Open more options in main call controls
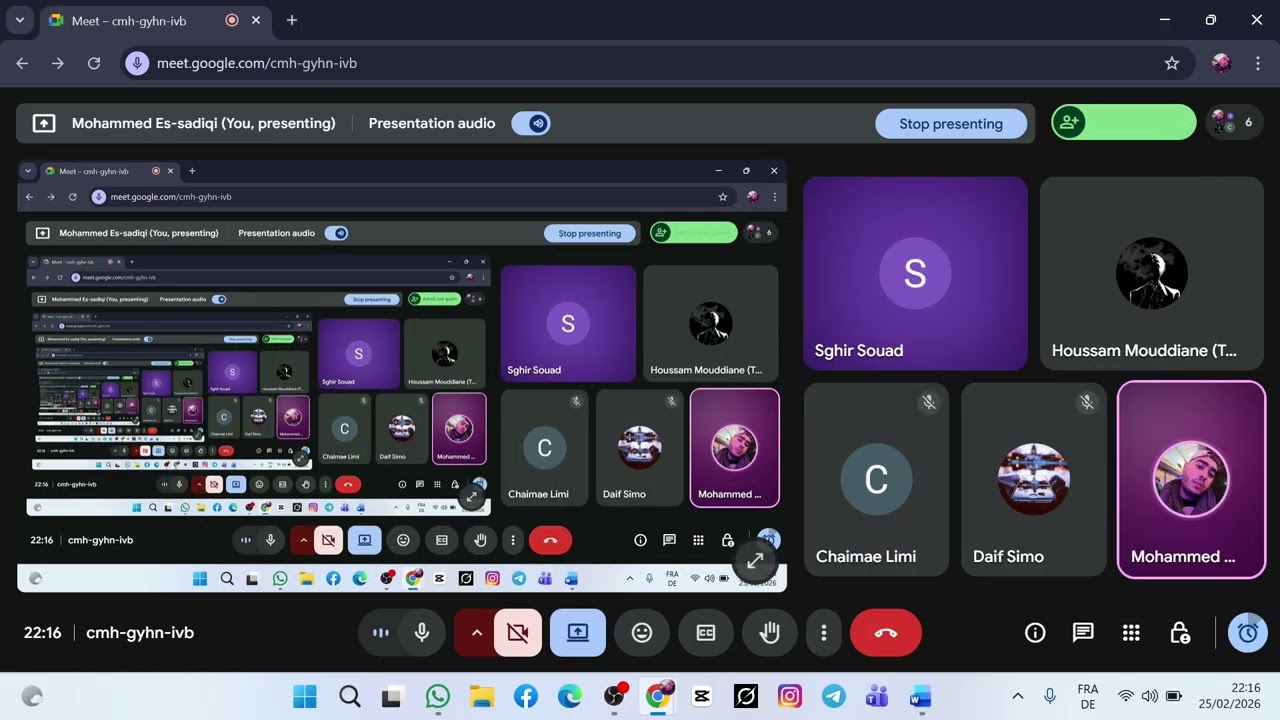This screenshot has width=1280, height=720. point(824,633)
